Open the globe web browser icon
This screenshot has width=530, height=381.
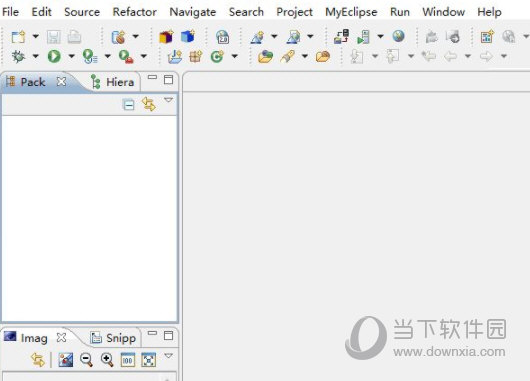(x=399, y=36)
